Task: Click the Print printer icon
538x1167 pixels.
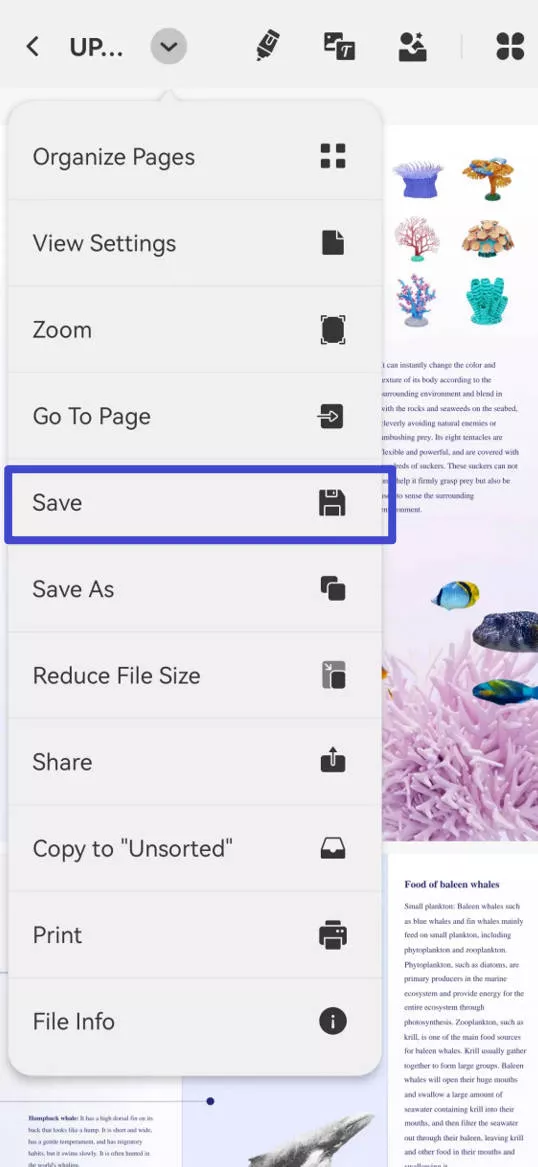Action: tap(333, 935)
